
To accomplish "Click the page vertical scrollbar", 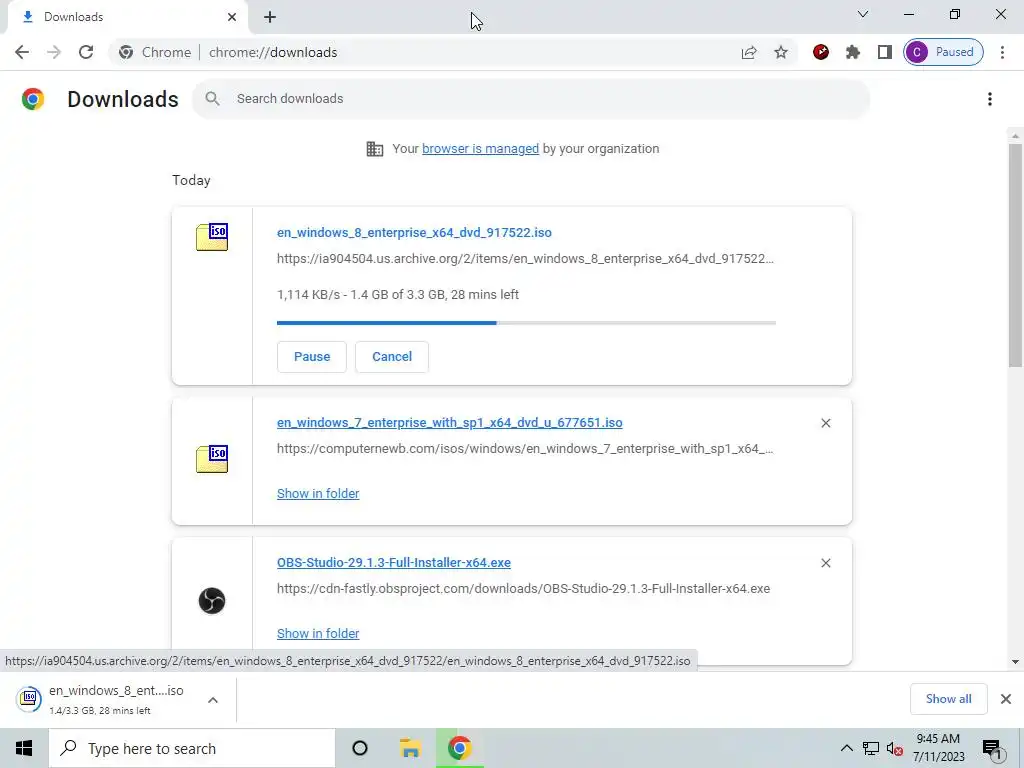I will tap(1015, 255).
